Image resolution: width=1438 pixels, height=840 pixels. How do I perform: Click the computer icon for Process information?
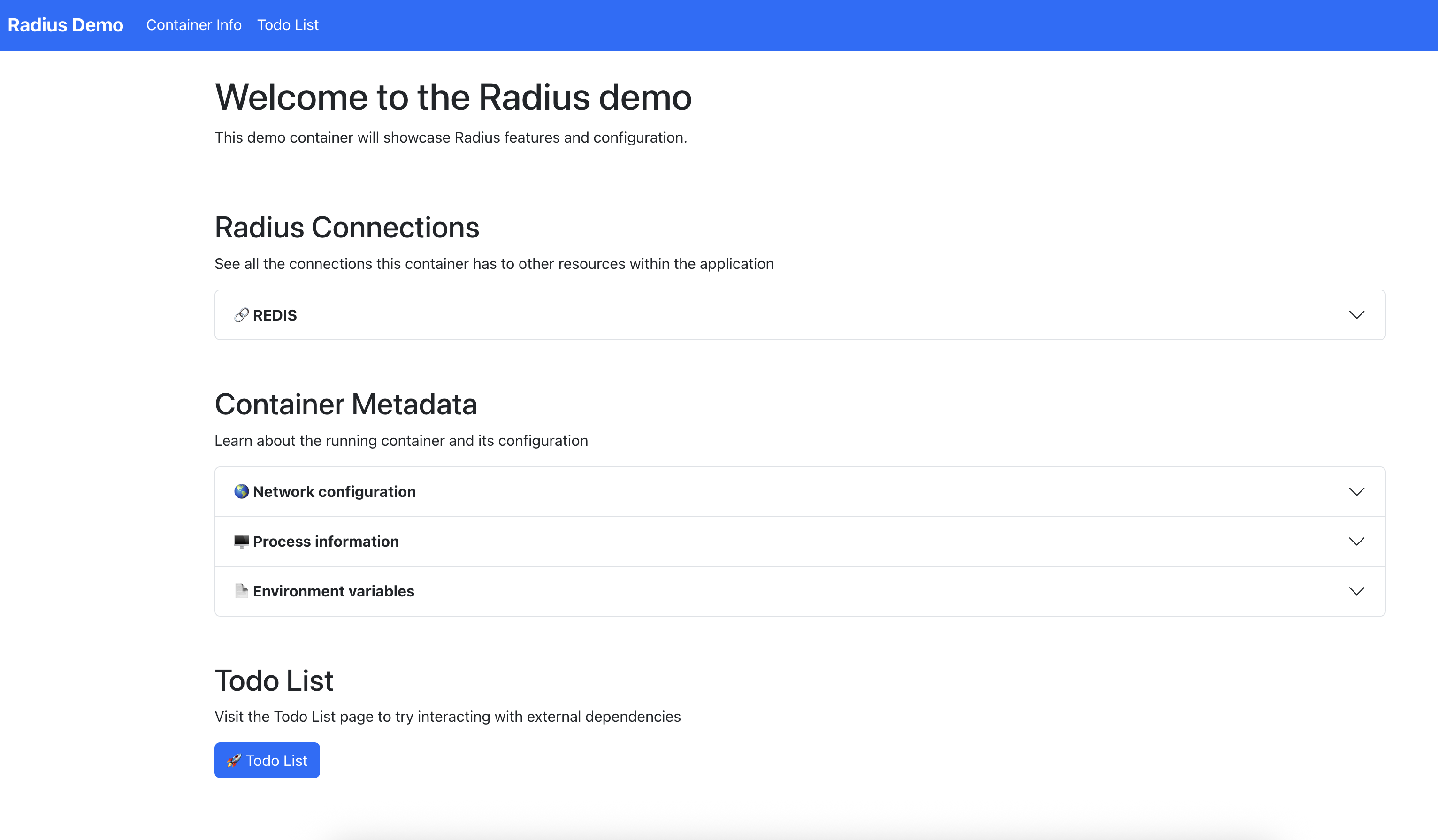(x=241, y=542)
